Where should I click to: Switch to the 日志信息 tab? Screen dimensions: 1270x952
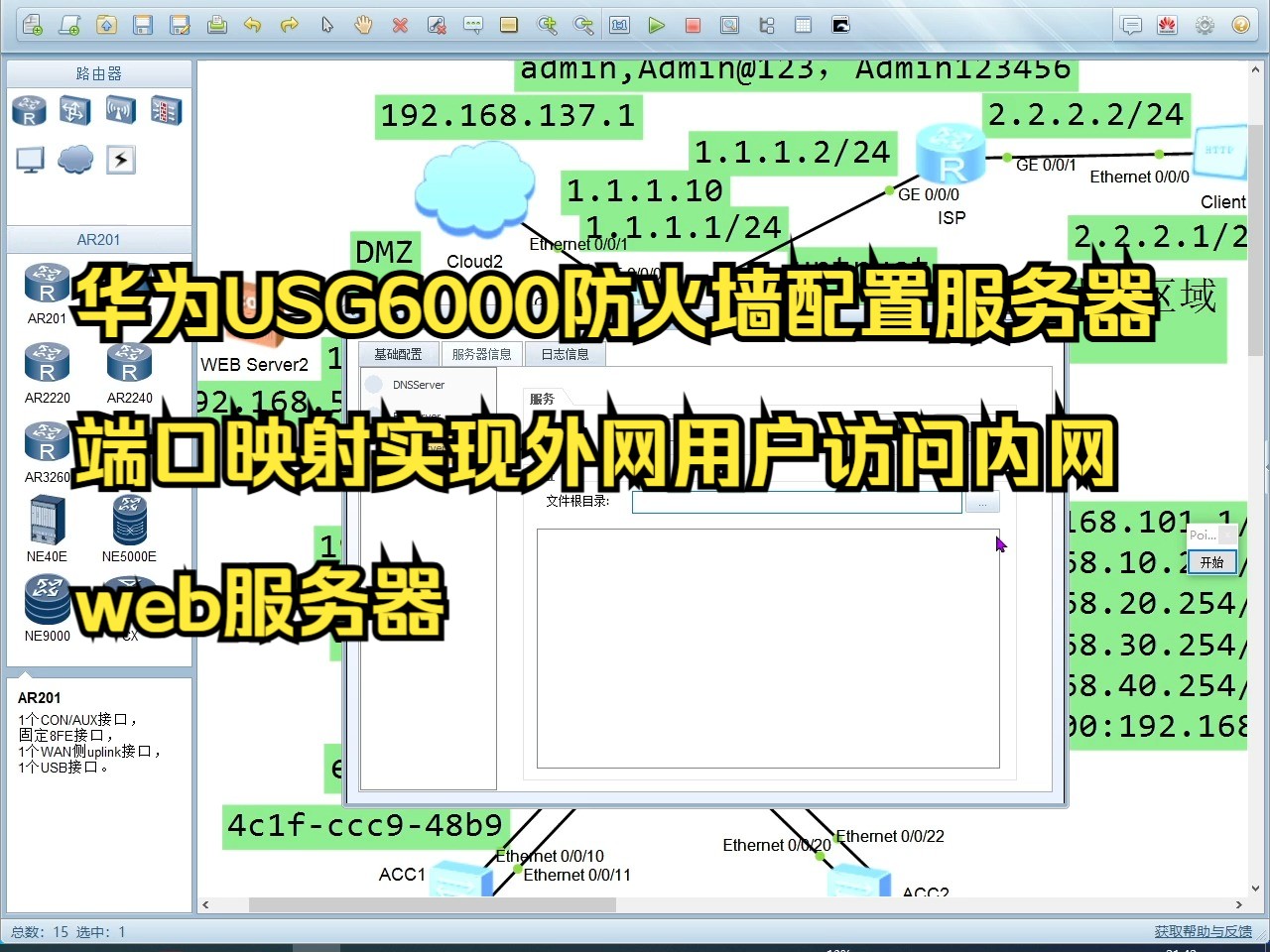click(565, 354)
